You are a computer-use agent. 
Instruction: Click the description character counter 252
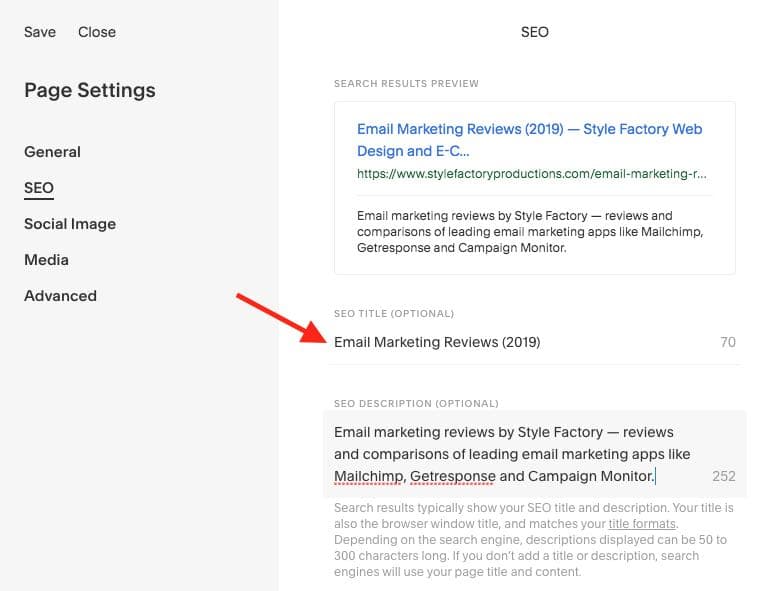pos(723,476)
